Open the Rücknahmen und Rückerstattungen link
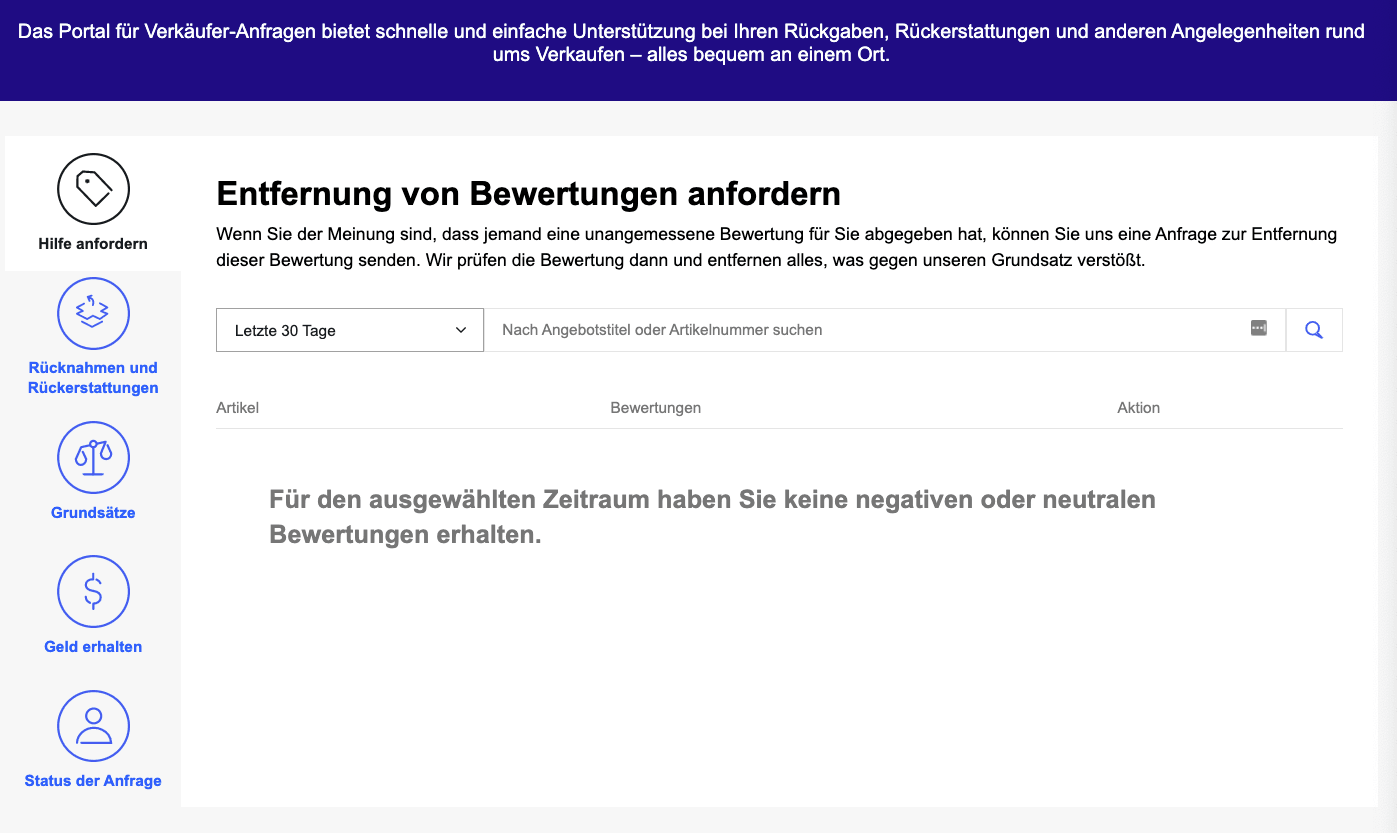The height and width of the screenshot is (833, 1397). pos(93,378)
